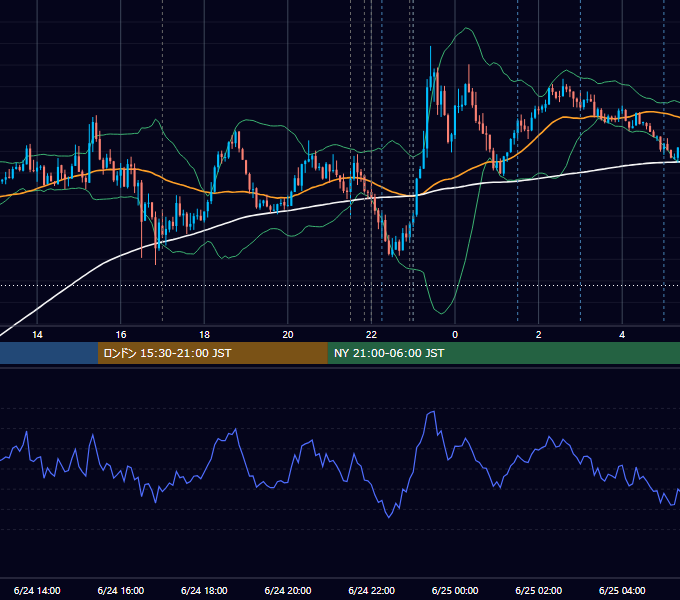Image resolution: width=680 pixels, height=600 pixels.
Task: Click the 6/25 00:00 date label
Action: (455, 590)
